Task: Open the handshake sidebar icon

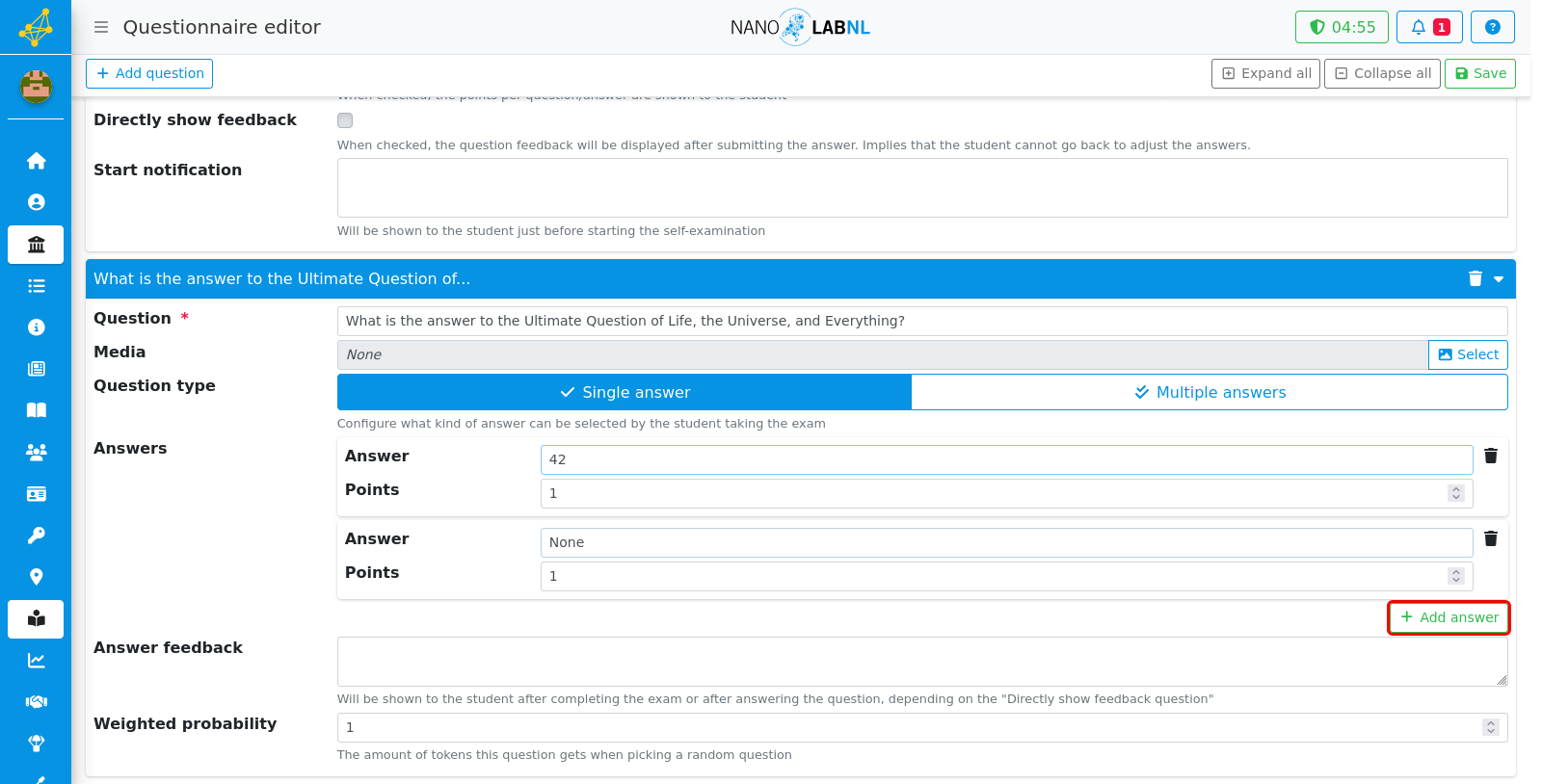Action: click(36, 702)
